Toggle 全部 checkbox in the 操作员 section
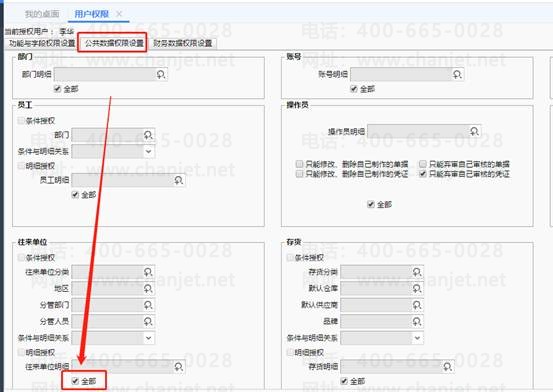 click(371, 205)
